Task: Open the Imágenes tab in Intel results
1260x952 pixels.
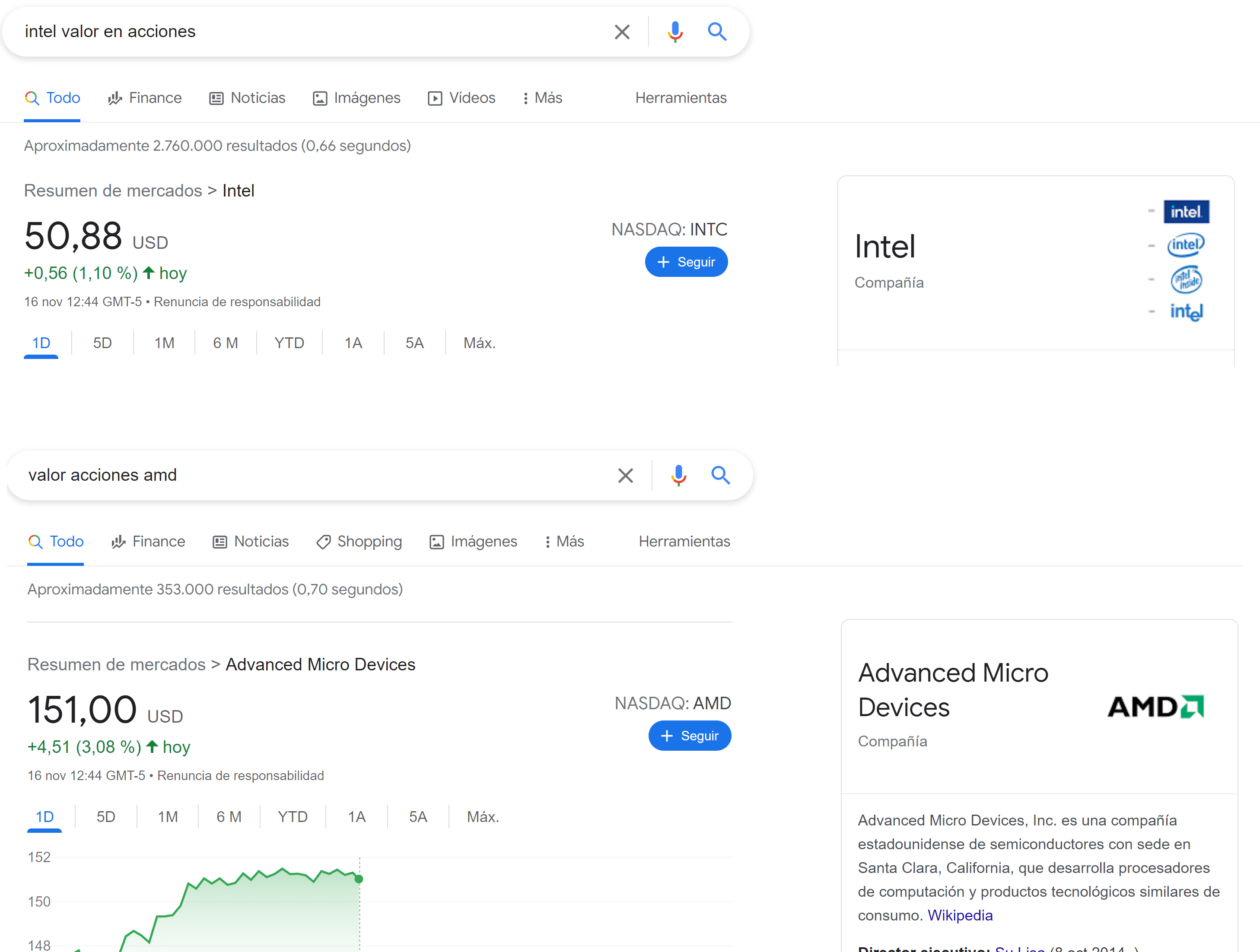Action: coord(356,98)
